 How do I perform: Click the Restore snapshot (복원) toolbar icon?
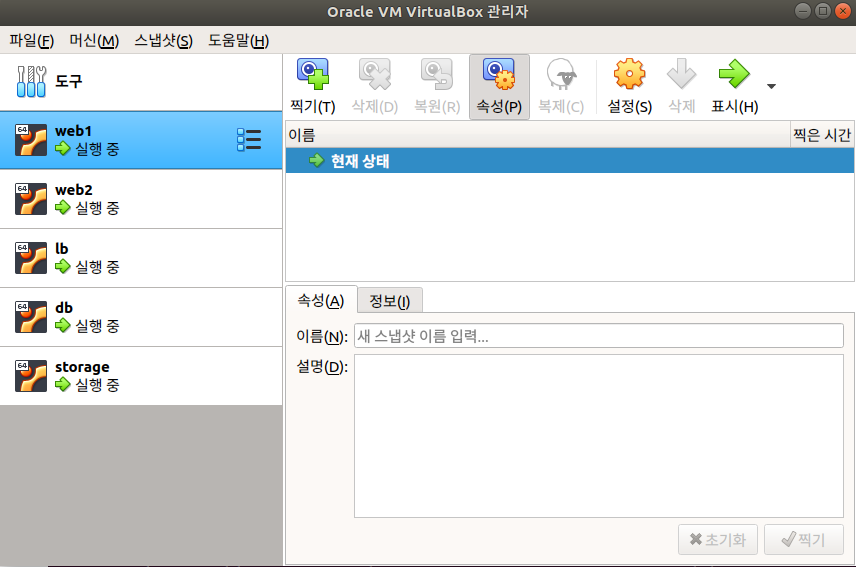point(437,74)
